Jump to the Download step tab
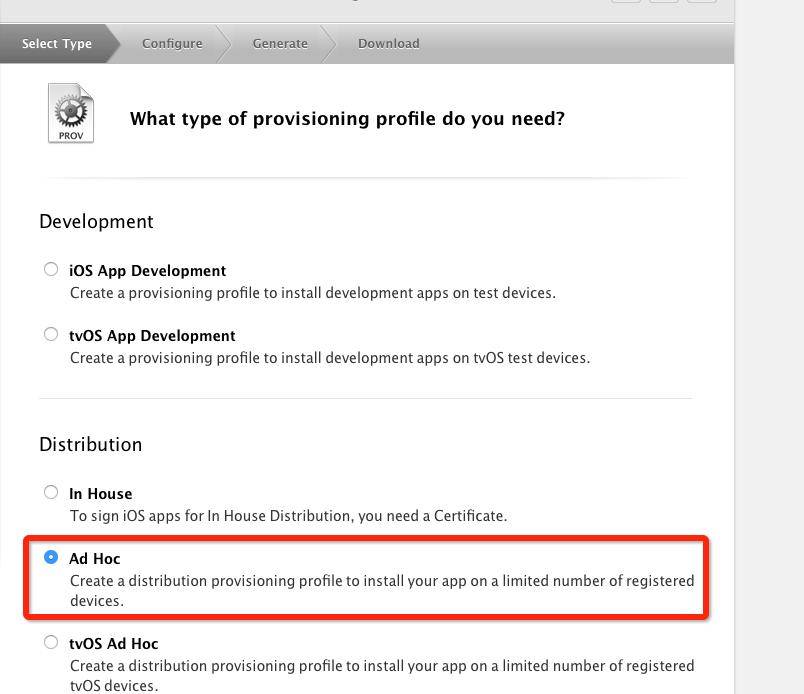The width and height of the screenshot is (804, 694). [389, 44]
